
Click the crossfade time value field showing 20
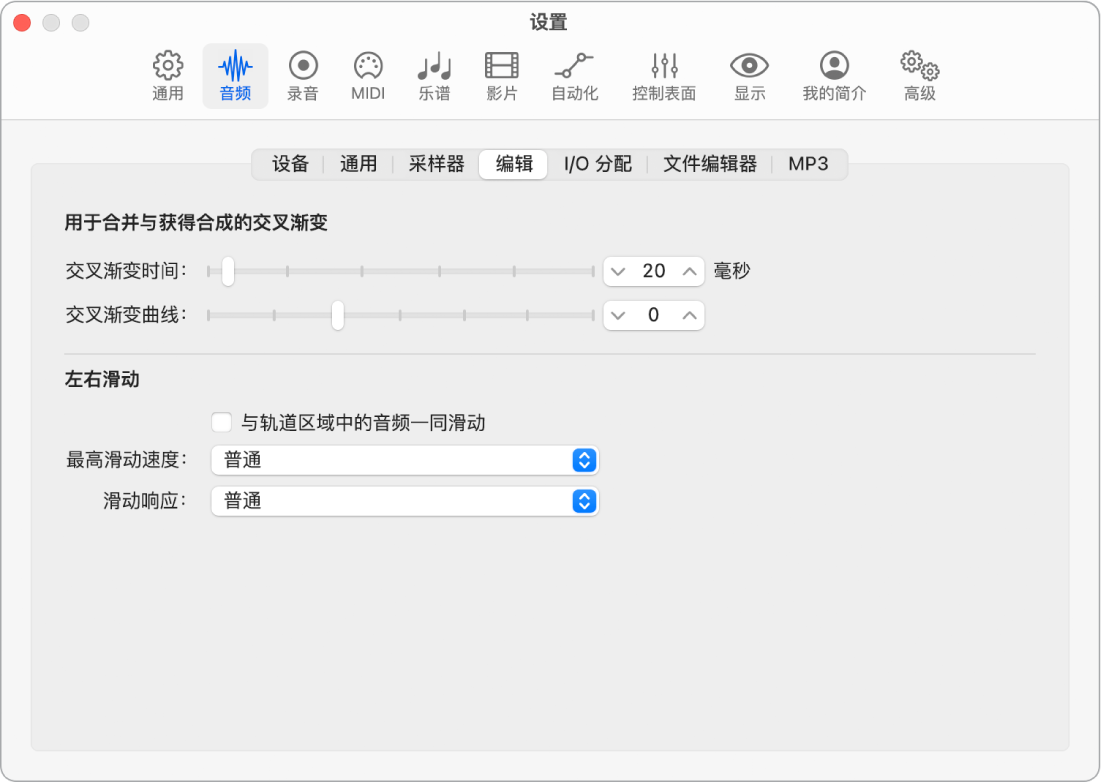click(654, 272)
